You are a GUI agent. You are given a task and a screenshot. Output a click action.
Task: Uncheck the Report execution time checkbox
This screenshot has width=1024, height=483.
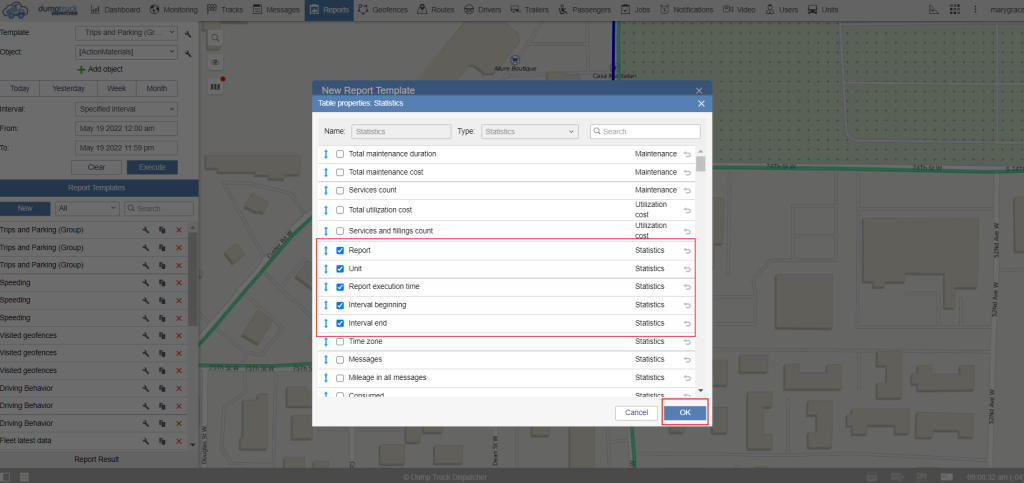pos(340,287)
